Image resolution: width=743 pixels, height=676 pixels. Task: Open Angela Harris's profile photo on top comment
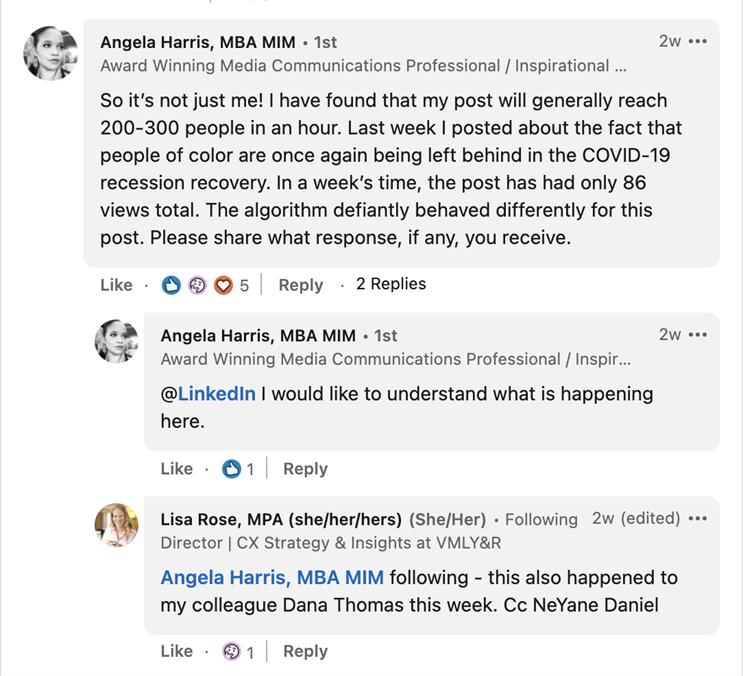coord(51,54)
